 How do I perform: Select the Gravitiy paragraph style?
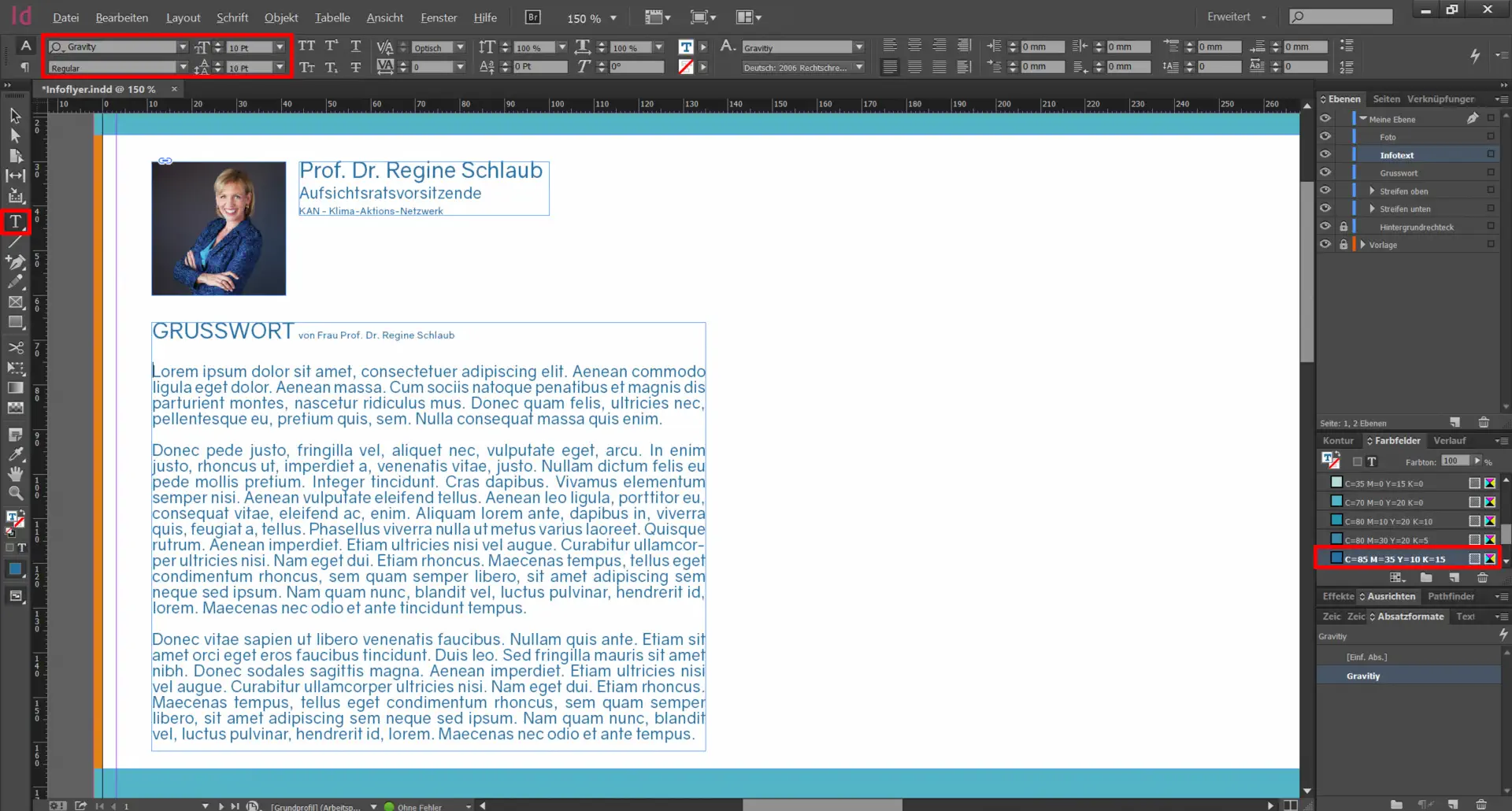1363,676
